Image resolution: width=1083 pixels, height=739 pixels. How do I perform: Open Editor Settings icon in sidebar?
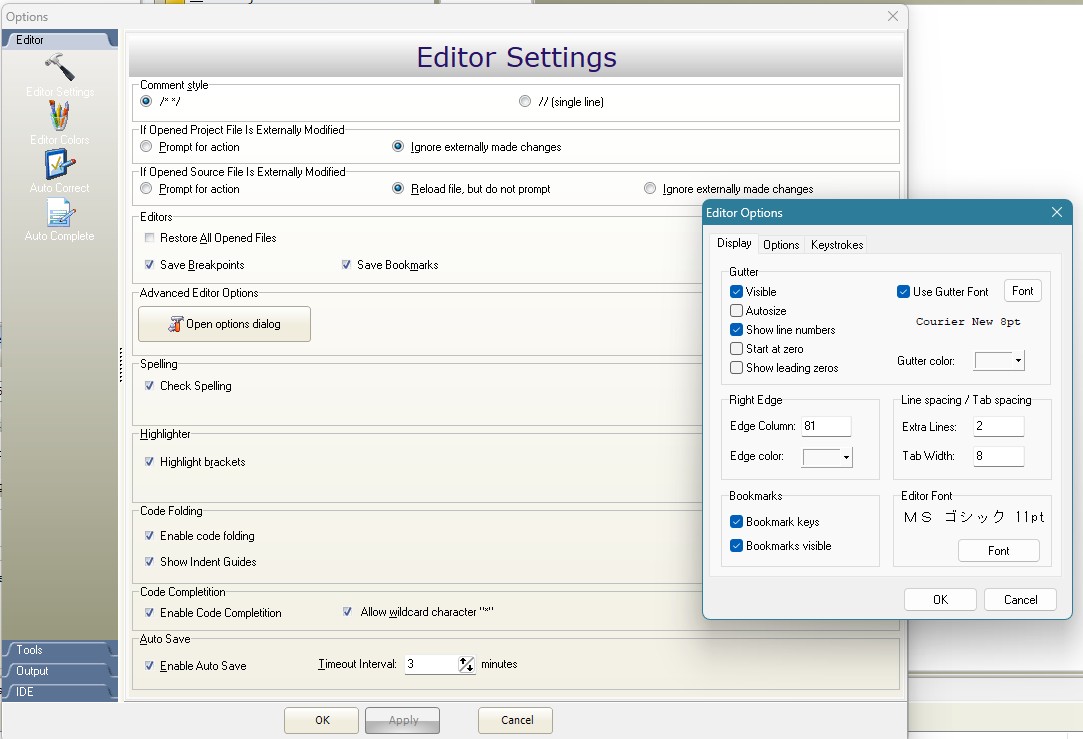coord(60,69)
